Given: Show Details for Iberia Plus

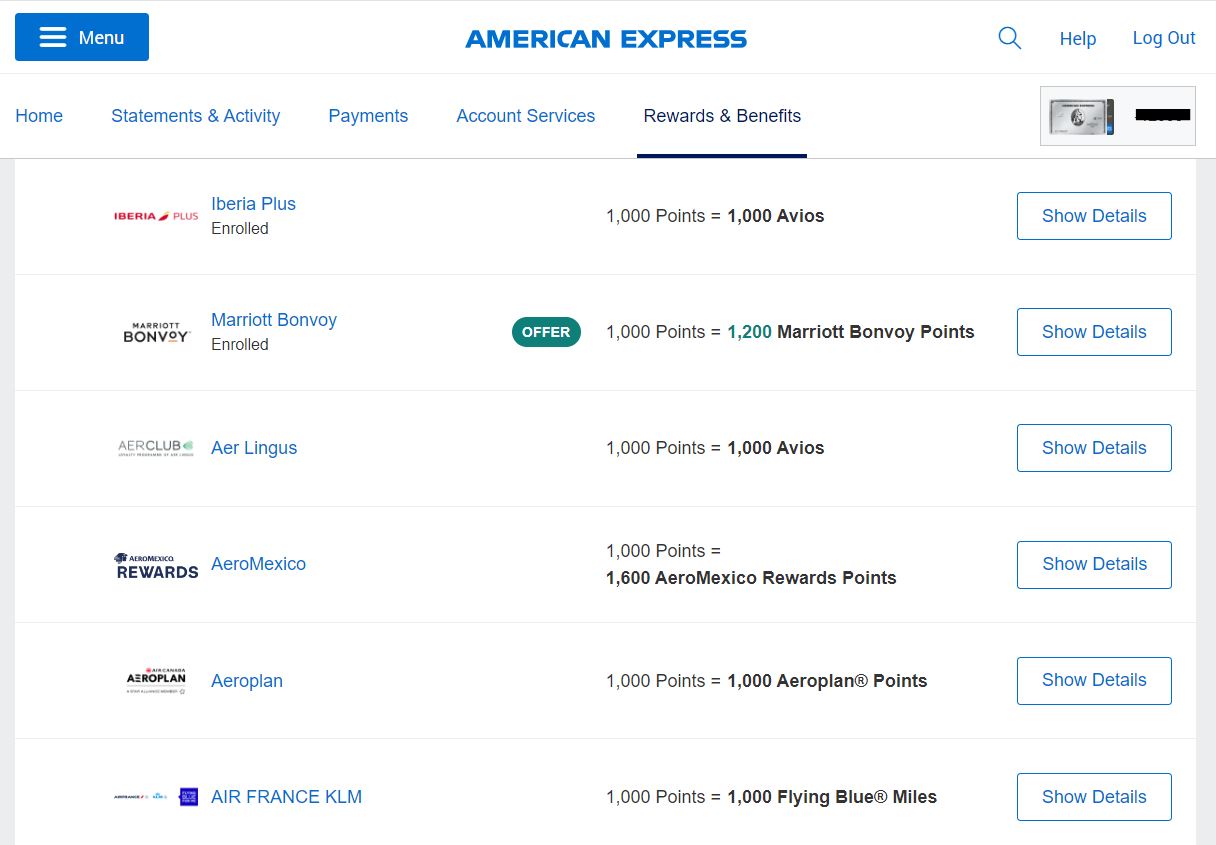Looking at the screenshot, I should point(1094,216).
